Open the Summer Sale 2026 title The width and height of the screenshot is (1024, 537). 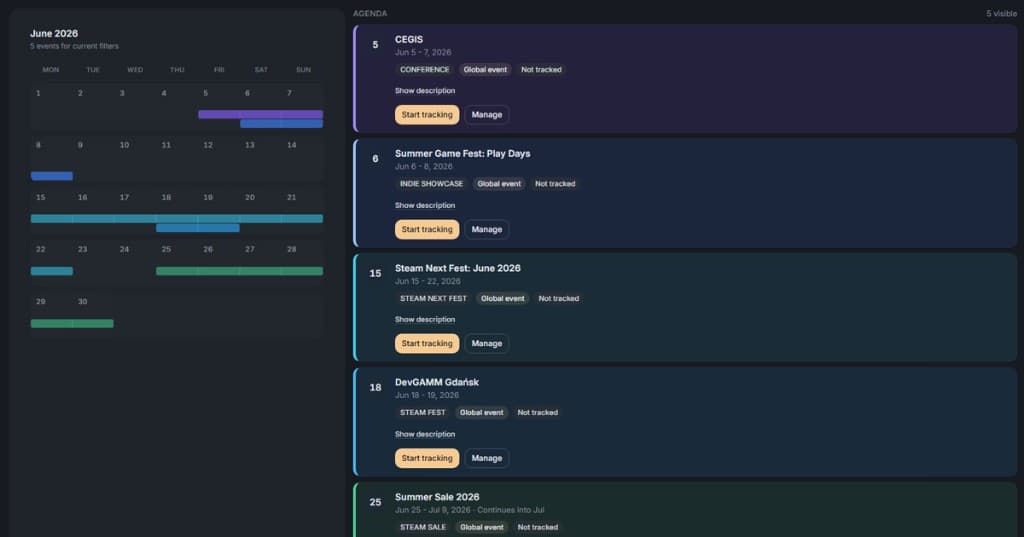coord(437,496)
